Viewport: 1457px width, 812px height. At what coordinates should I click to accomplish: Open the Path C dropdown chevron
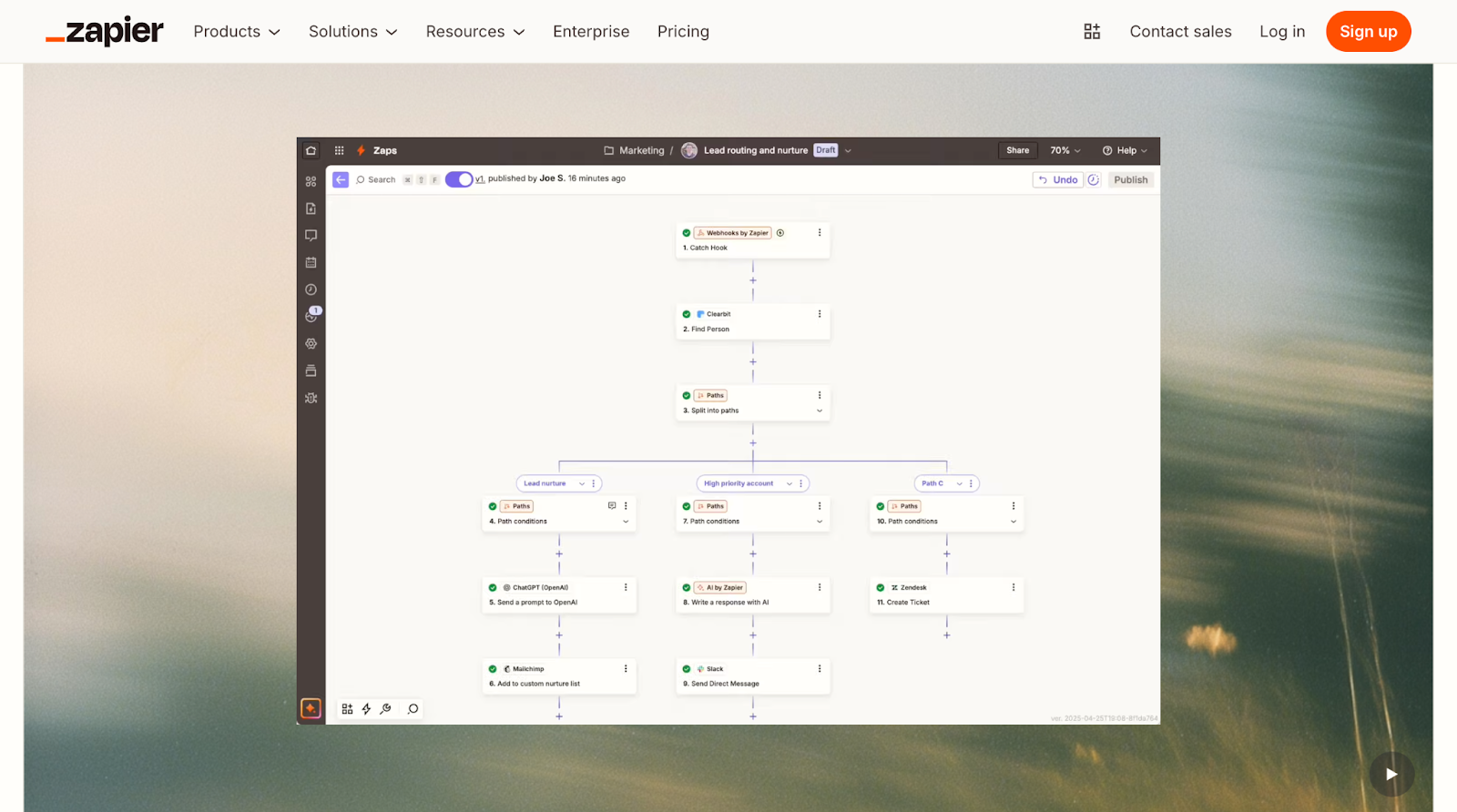pyautogui.click(x=960, y=483)
